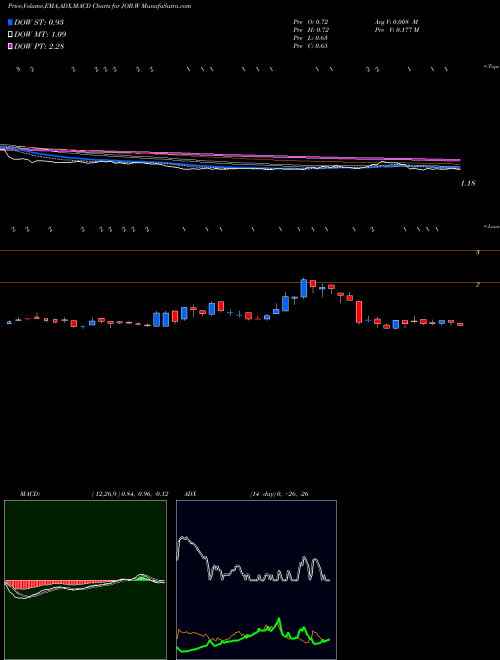
Task: Click the ADX parameters '(14 day) 6, +26, -26'
Action: (x=279, y=494)
